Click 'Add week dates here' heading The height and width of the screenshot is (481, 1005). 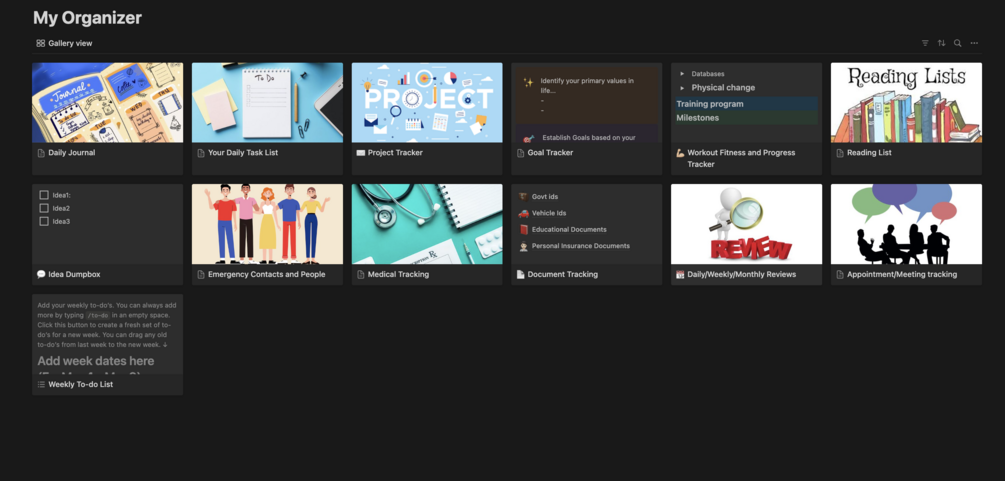pyautogui.click(x=96, y=361)
